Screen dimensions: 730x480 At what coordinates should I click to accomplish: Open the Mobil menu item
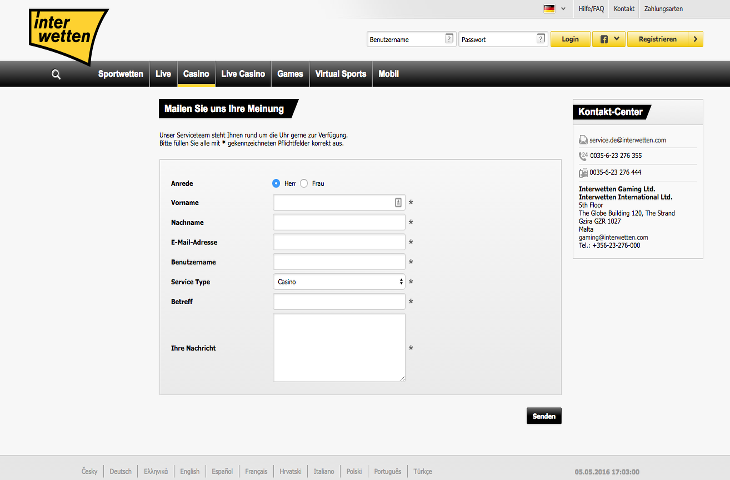388,74
